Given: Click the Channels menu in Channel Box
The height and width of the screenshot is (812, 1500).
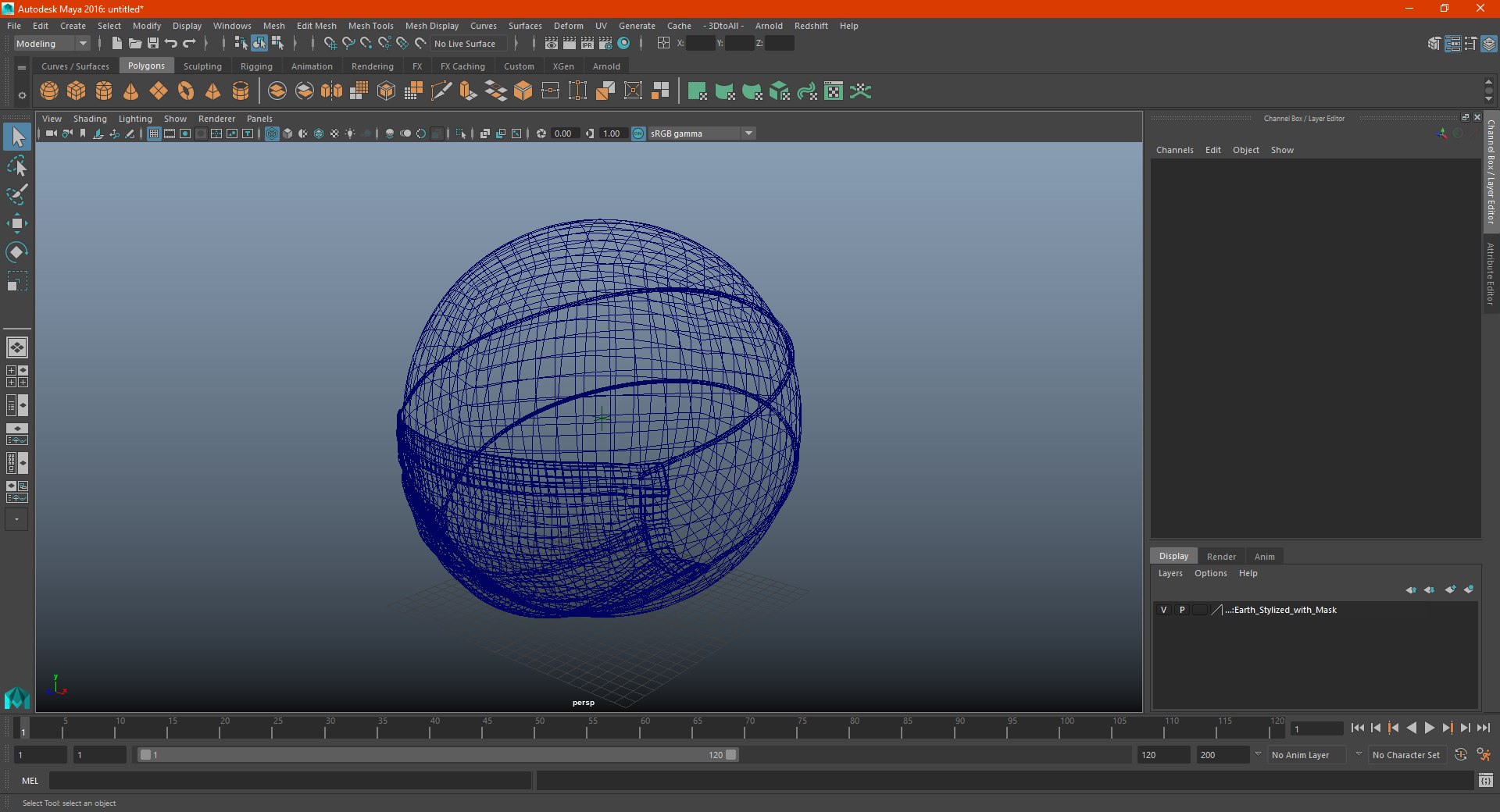Looking at the screenshot, I should 1174,150.
